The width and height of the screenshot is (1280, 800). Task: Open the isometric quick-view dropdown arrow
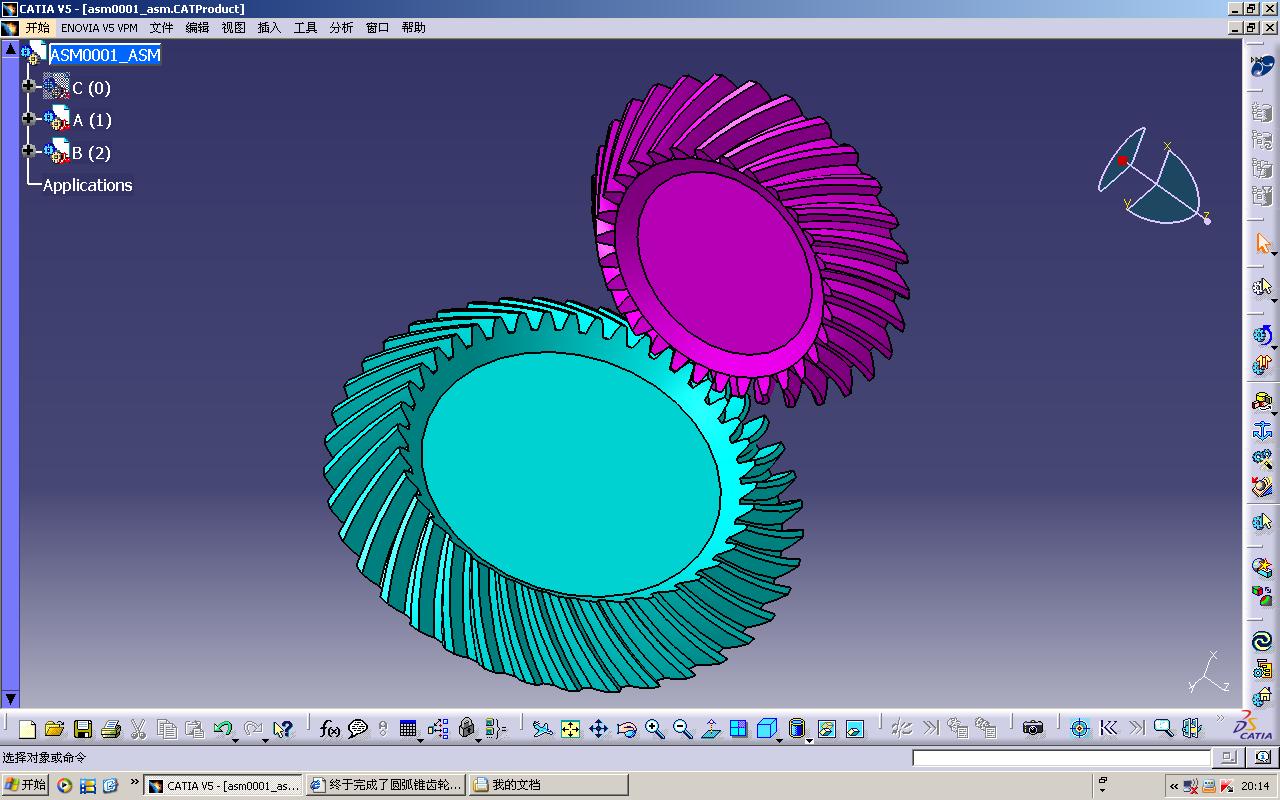pyautogui.click(x=780, y=739)
